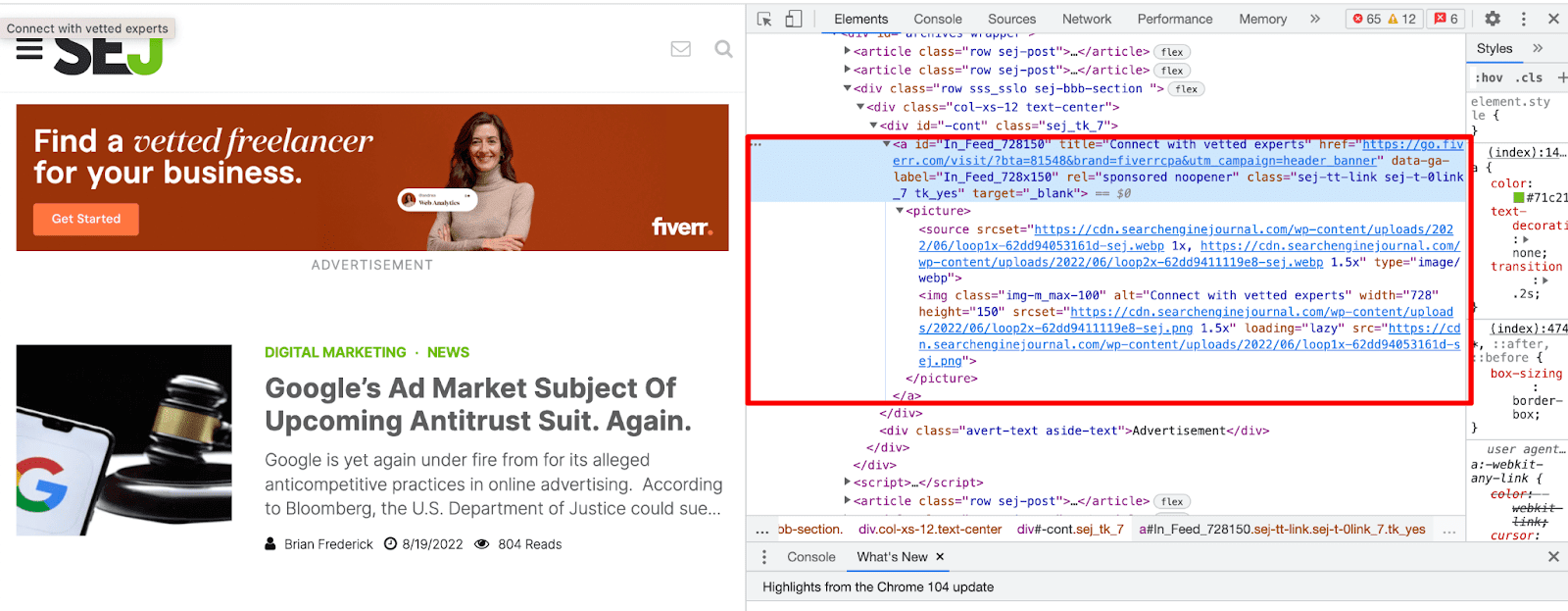The height and width of the screenshot is (611, 1568).
Task: Open the drawer three-dot menu
Action: (x=764, y=557)
